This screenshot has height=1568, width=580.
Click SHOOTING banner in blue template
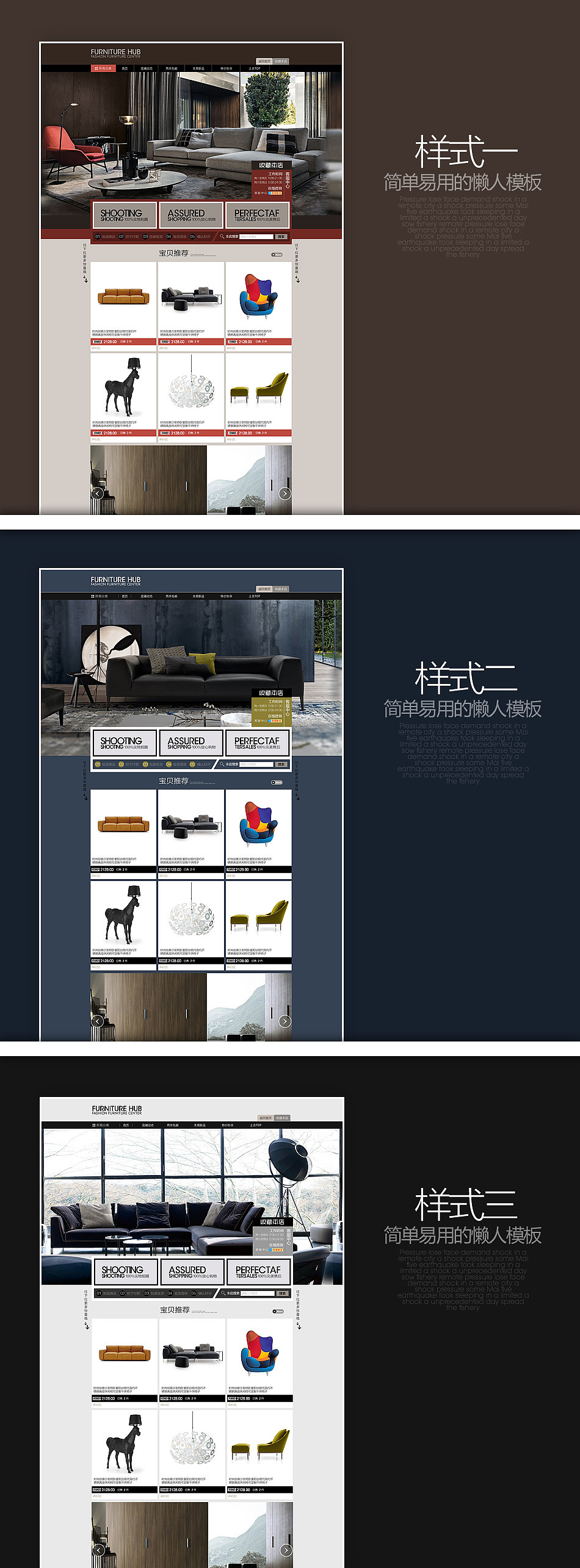pyautogui.click(x=125, y=743)
